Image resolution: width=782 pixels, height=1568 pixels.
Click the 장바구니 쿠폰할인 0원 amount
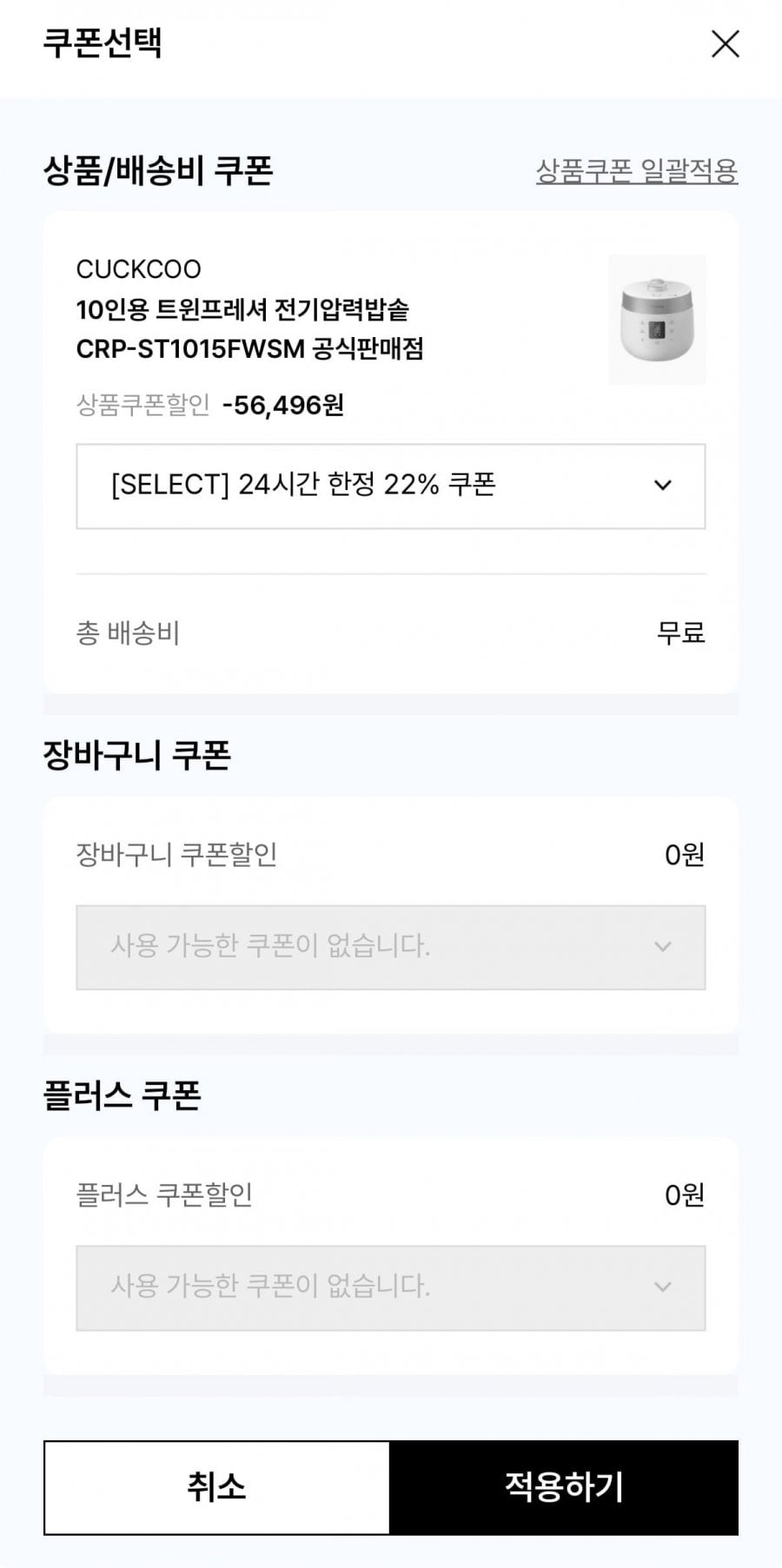(684, 855)
